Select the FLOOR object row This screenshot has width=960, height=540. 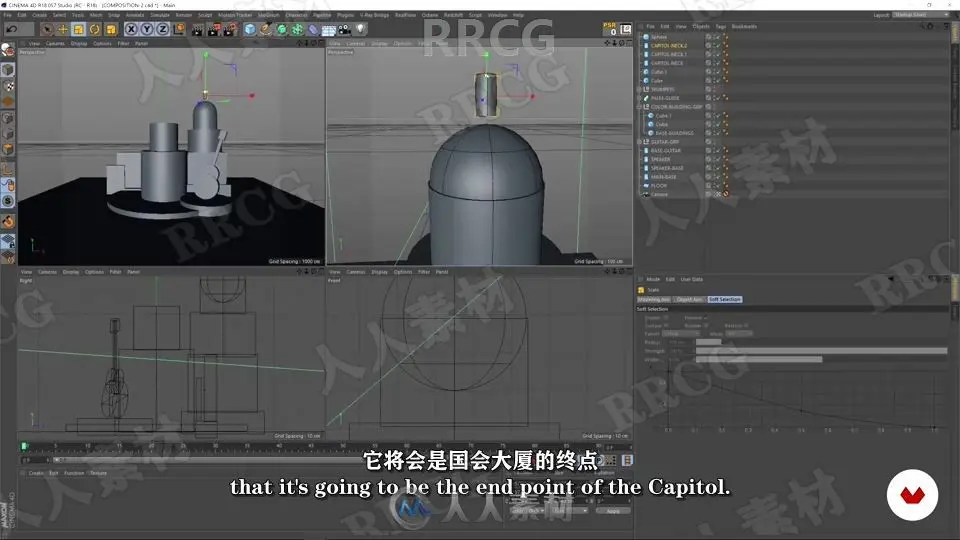point(659,186)
